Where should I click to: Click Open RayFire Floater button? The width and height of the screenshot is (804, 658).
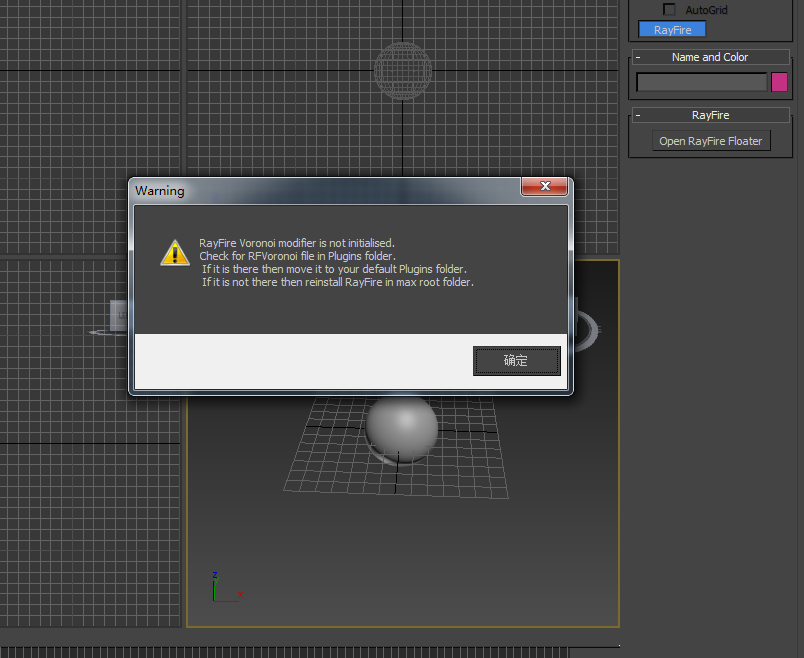click(x=711, y=141)
